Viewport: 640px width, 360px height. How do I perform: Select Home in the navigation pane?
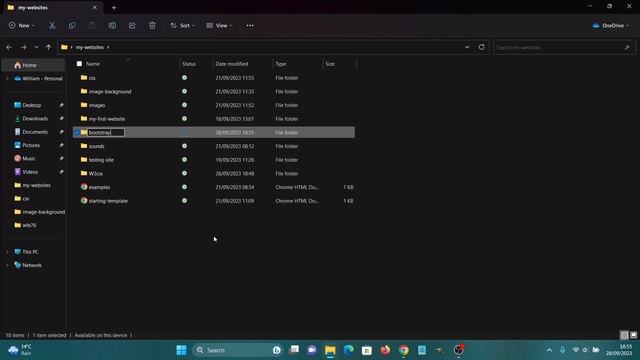click(33, 65)
